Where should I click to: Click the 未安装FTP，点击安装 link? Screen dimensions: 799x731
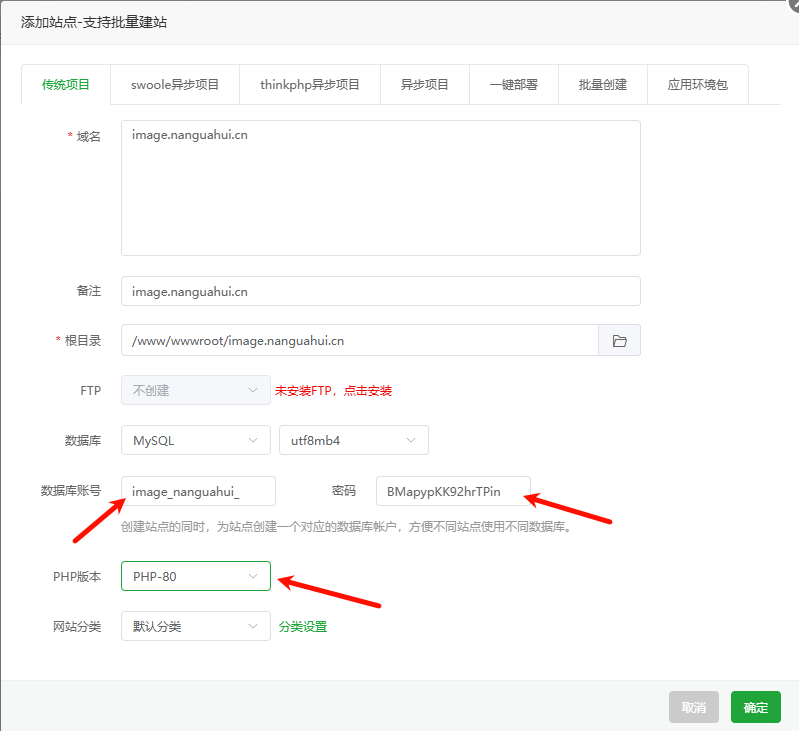click(333, 391)
